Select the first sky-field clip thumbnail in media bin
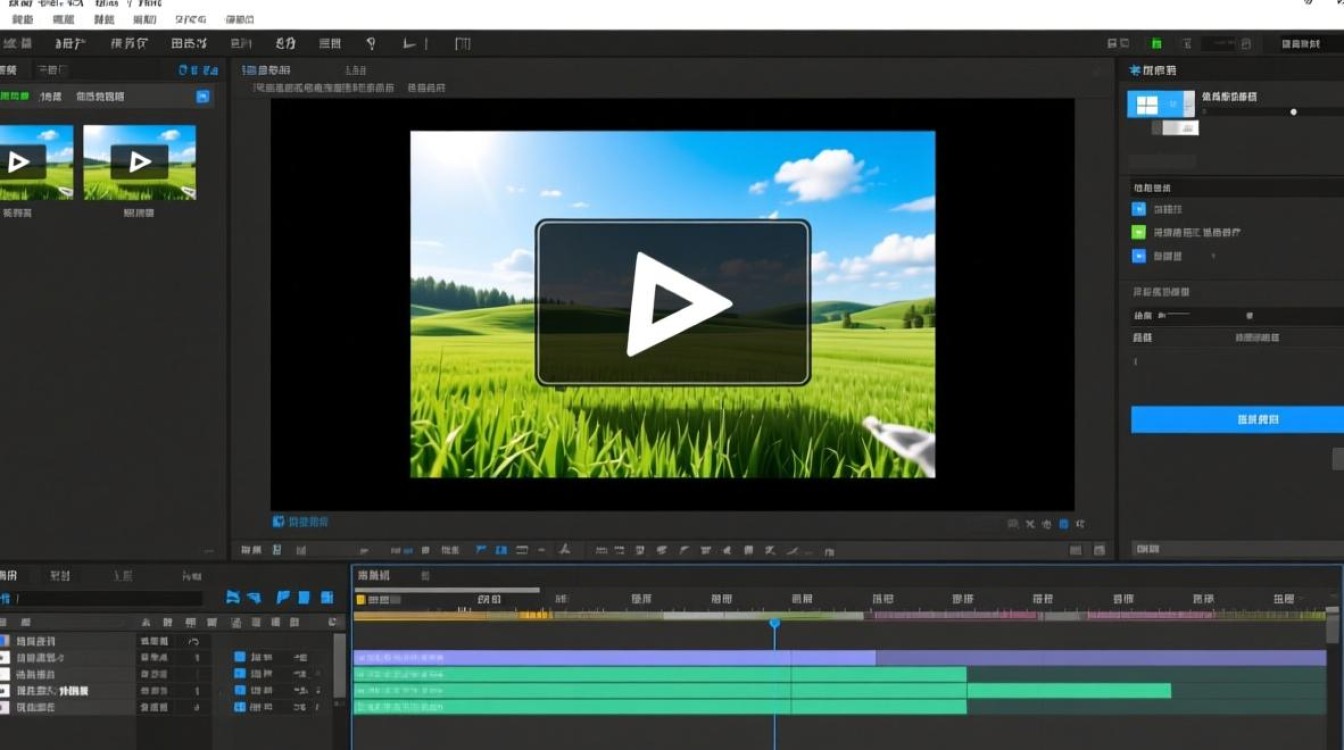 (36, 162)
